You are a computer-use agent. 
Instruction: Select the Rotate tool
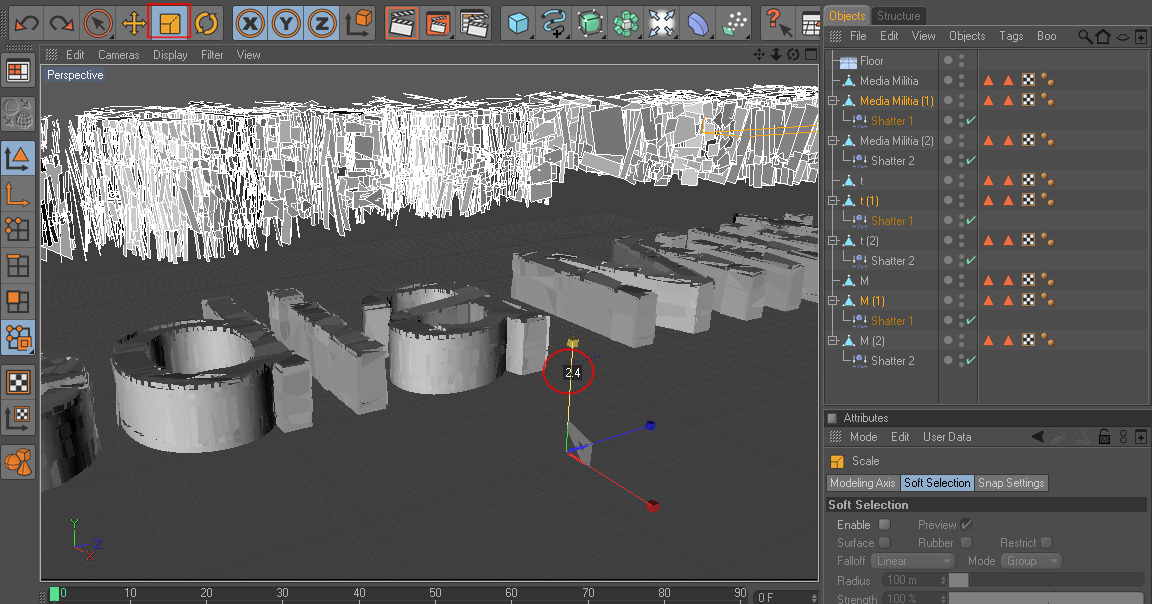click(206, 24)
